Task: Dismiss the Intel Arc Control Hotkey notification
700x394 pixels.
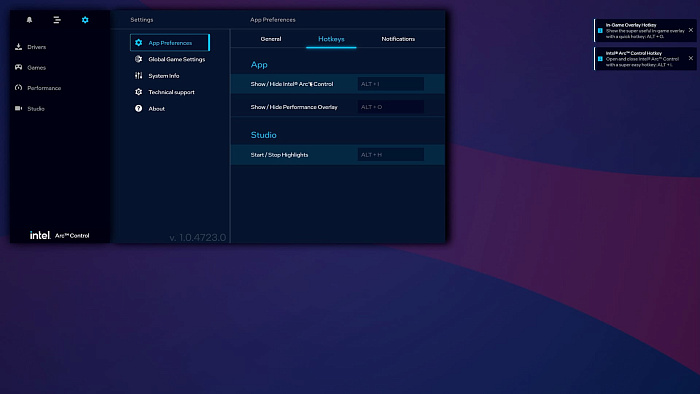Action: [x=691, y=58]
